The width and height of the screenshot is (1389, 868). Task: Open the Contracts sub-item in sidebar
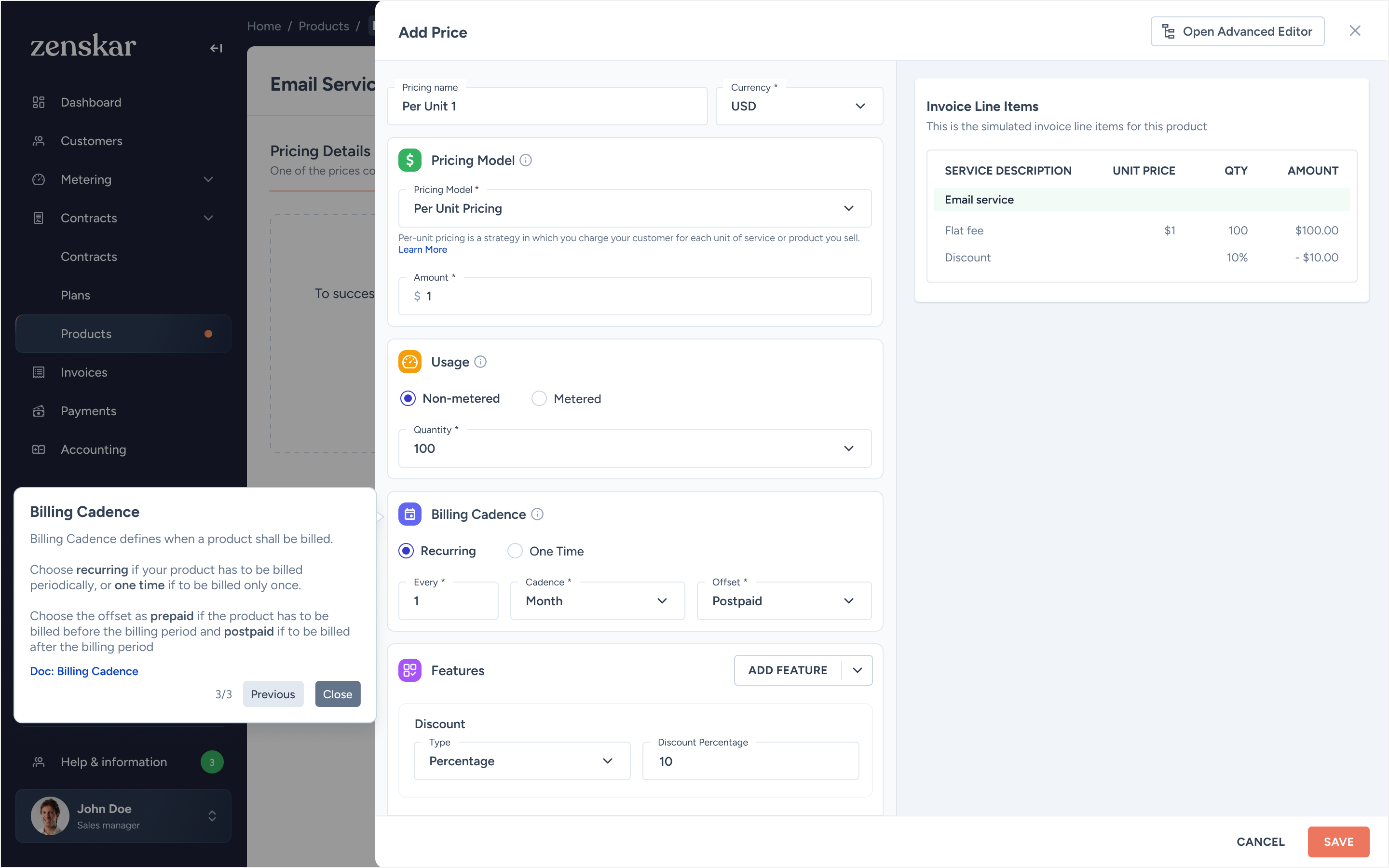coord(123,257)
